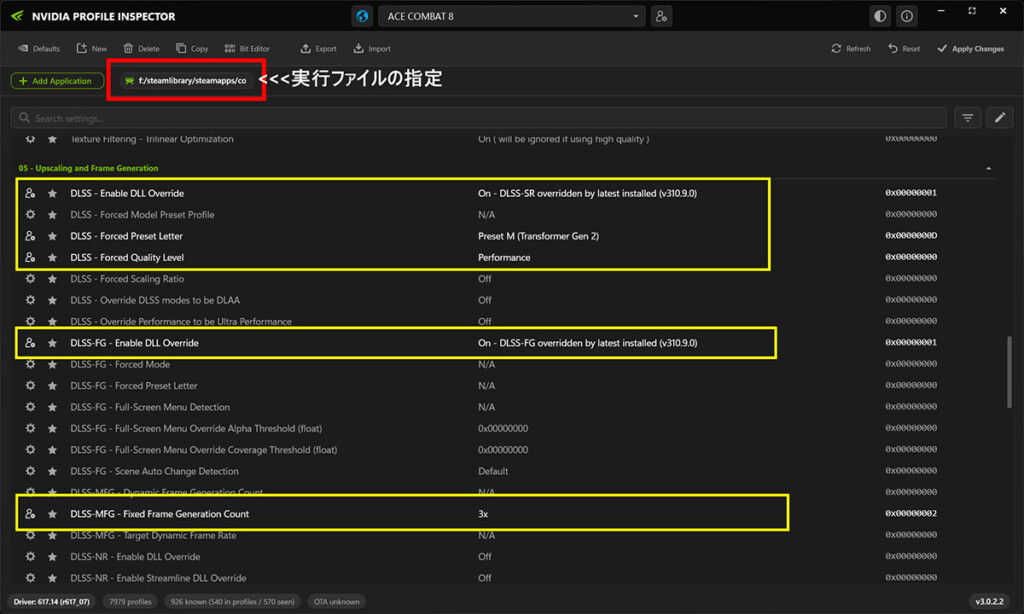This screenshot has height=614, width=1024.
Task: Click gear icon on DLSS-FG - Forced Preset Letter
Action: (30, 386)
